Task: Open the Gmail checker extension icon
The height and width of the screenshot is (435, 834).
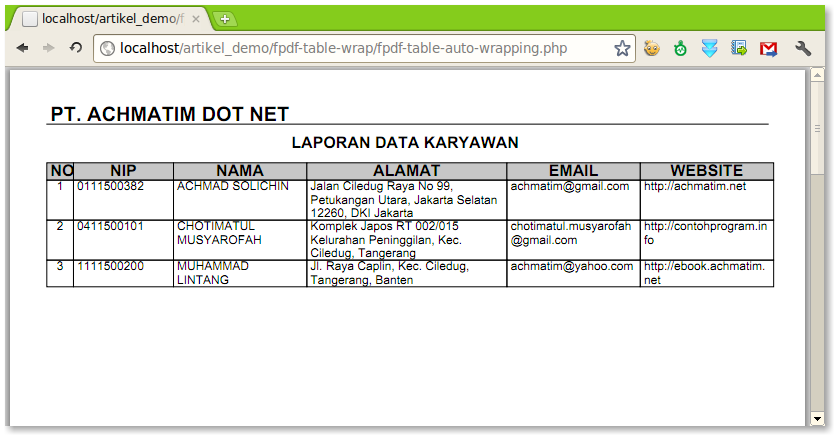Action: click(x=768, y=48)
